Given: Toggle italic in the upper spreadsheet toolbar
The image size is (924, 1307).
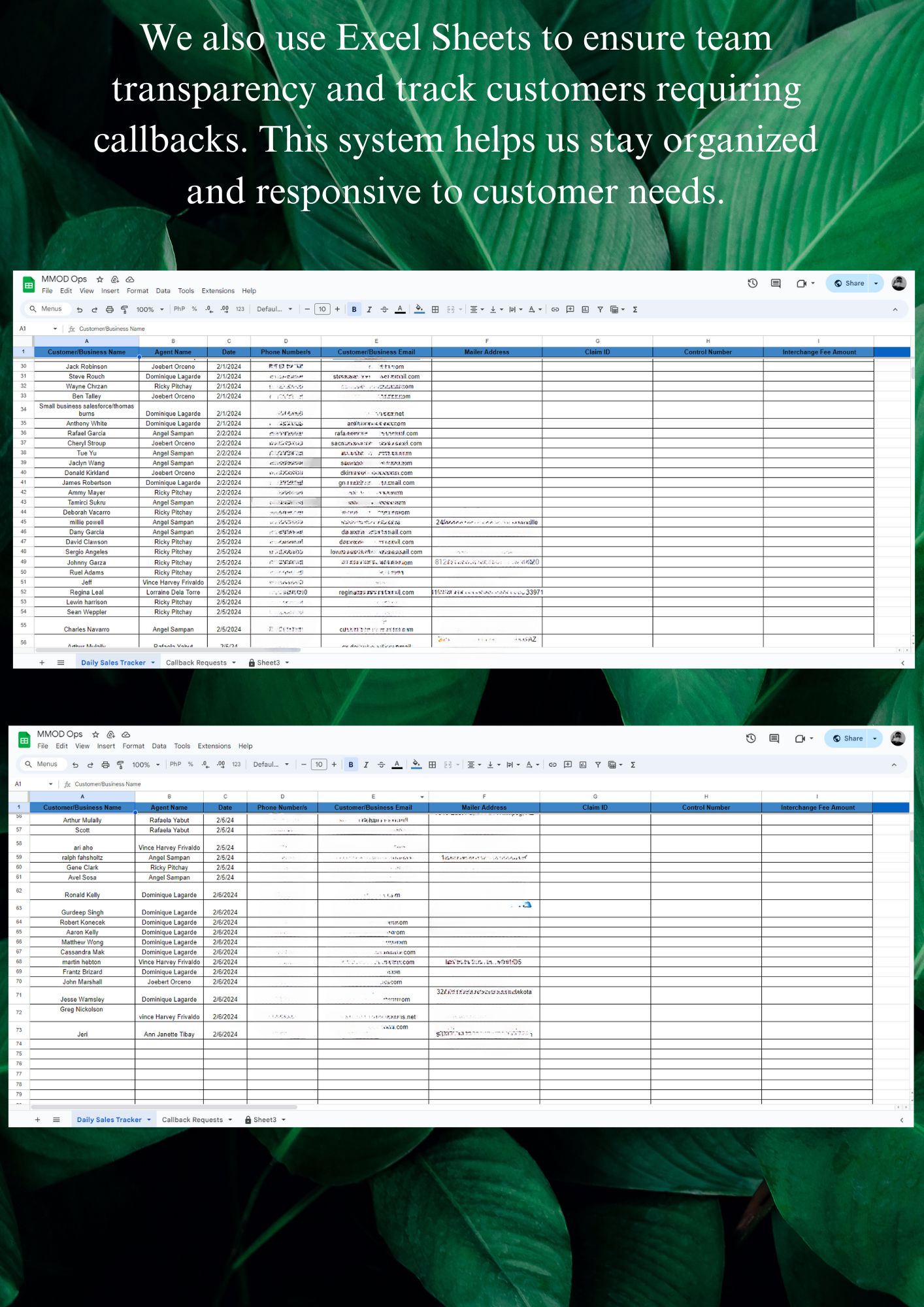Looking at the screenshot, I should tap(369, 310).
